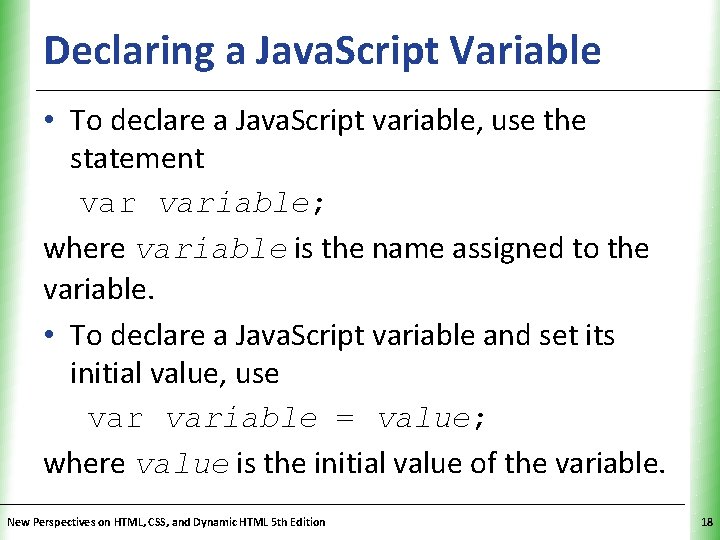Screen dimensions: 720x540
Task: Click the green gradient bar on left edge
Action: [x=10, y=270]
